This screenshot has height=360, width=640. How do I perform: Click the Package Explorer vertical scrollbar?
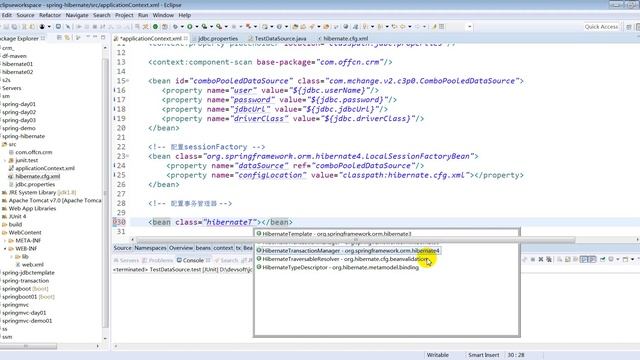pos(106,192)
